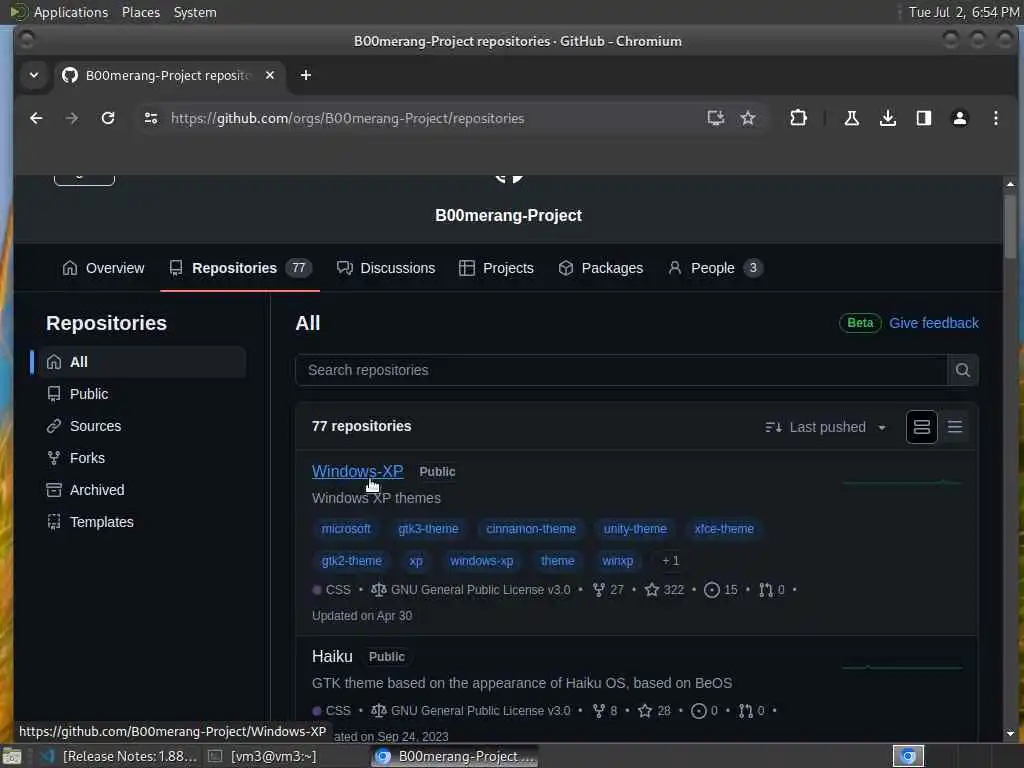Click the search magnifier button
1024x768 pixels.
963,370
